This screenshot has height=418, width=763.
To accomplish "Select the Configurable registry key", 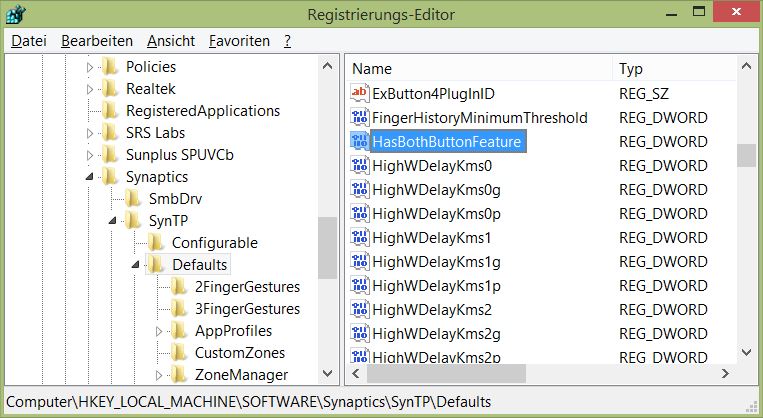I will click(x=214, y=243).
